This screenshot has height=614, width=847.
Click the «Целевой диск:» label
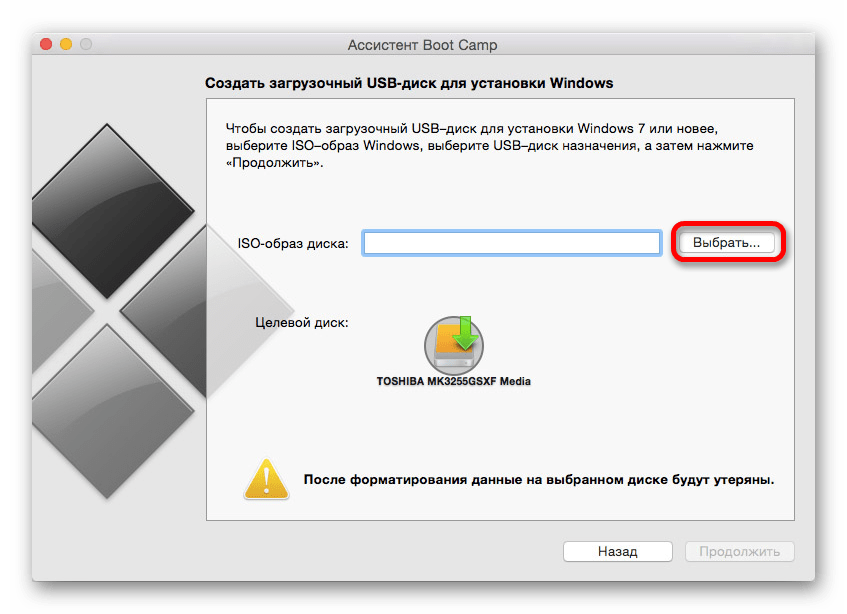[303, 322]
